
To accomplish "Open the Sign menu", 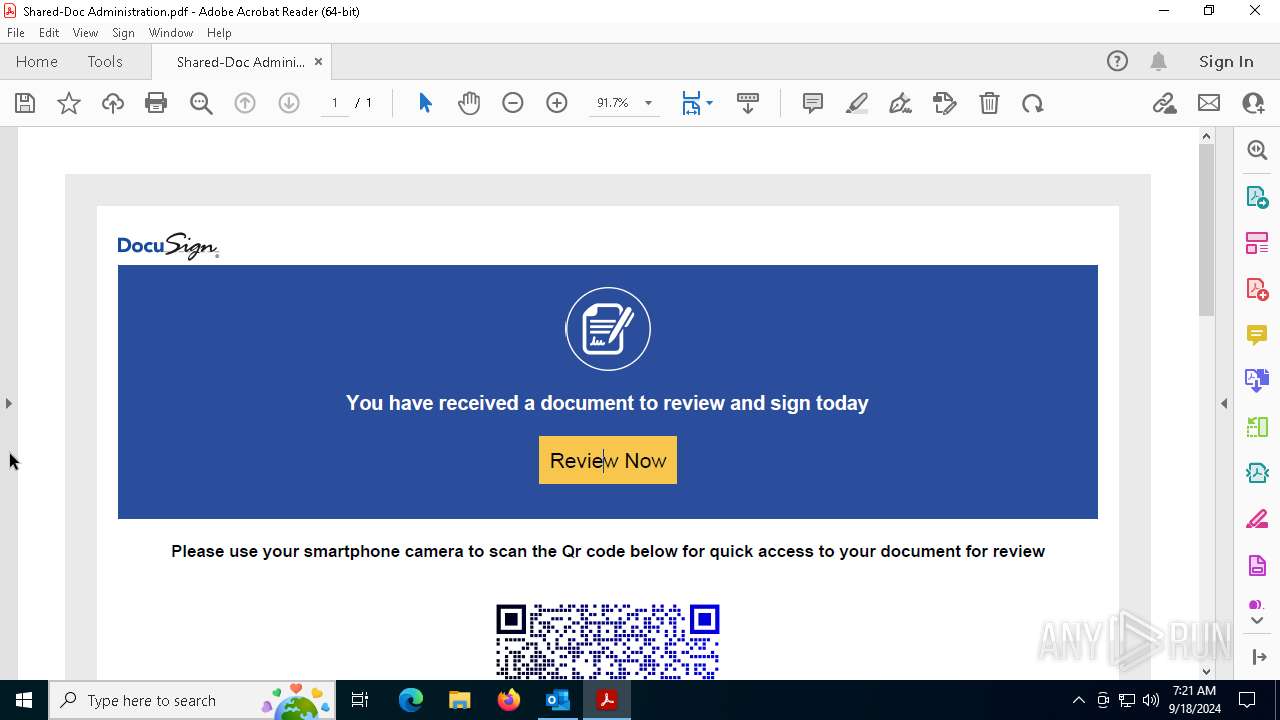I will (x=123, y=33).
